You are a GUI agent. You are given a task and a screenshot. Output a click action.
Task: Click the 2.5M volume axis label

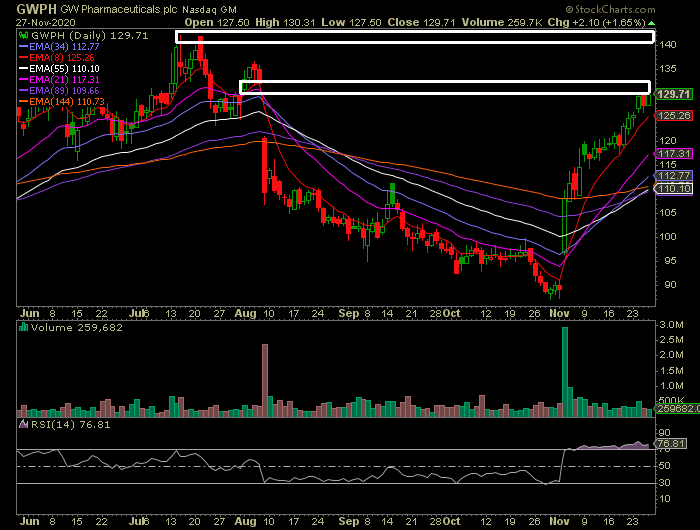pos(671,340)
